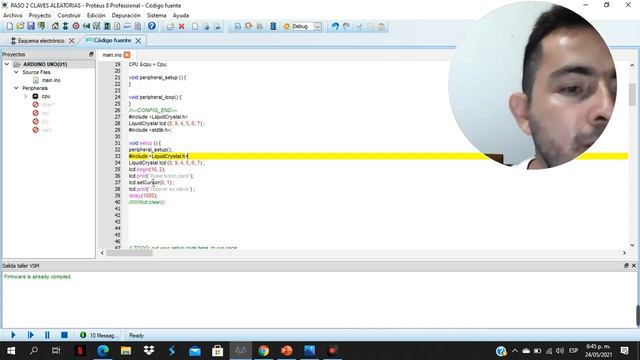Viewport: 640px width, 360px height.
Task: Select main.ino under Source Files
Action: 51,80
